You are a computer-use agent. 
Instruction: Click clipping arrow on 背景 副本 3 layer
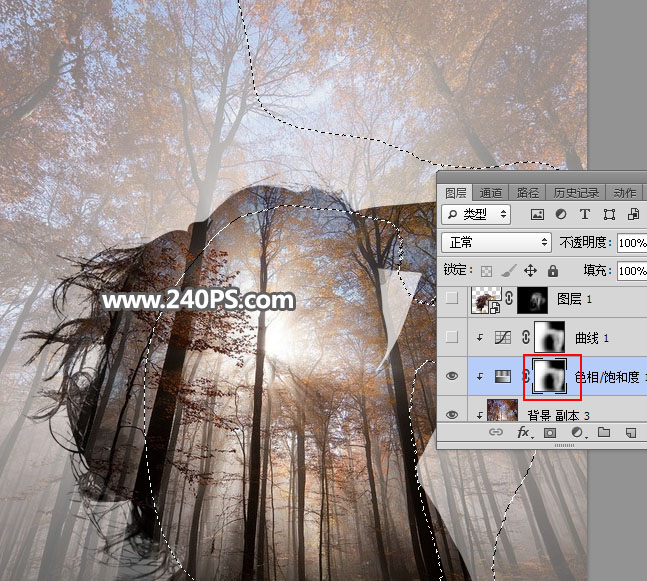[x=479, y=415]
